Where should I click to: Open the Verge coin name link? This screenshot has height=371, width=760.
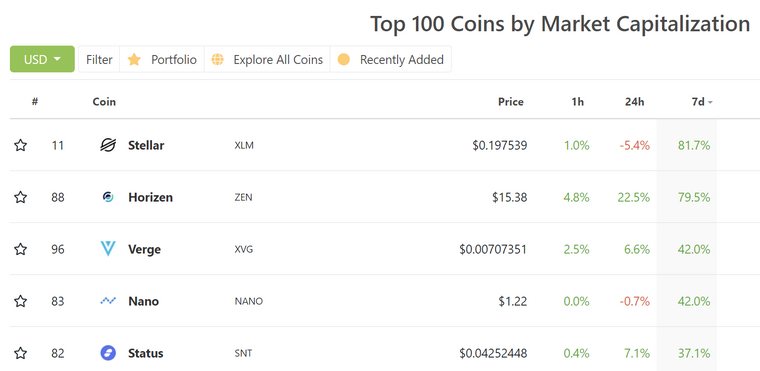(144, 249)
